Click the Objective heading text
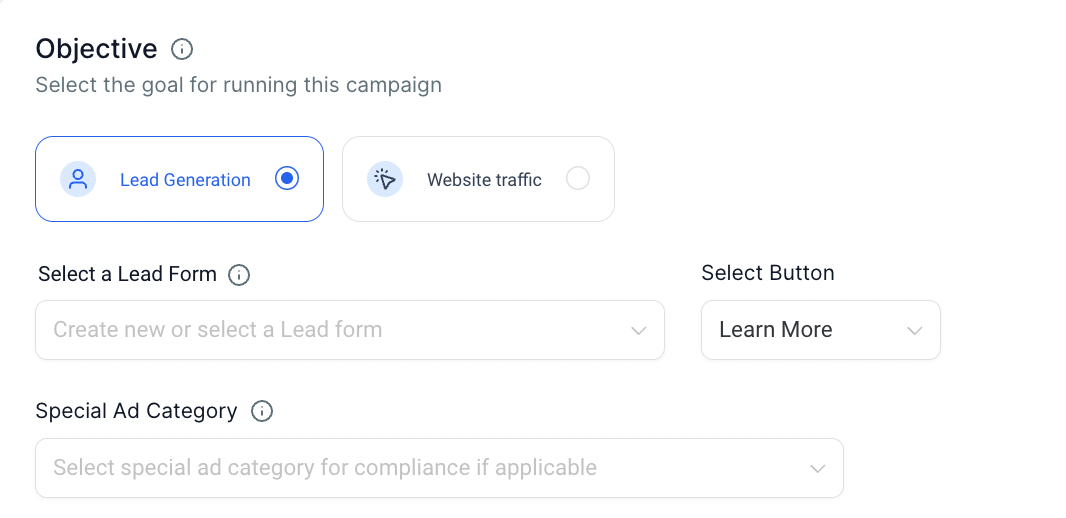This screenshot has width=1066, height=518. tap(96, 49)
